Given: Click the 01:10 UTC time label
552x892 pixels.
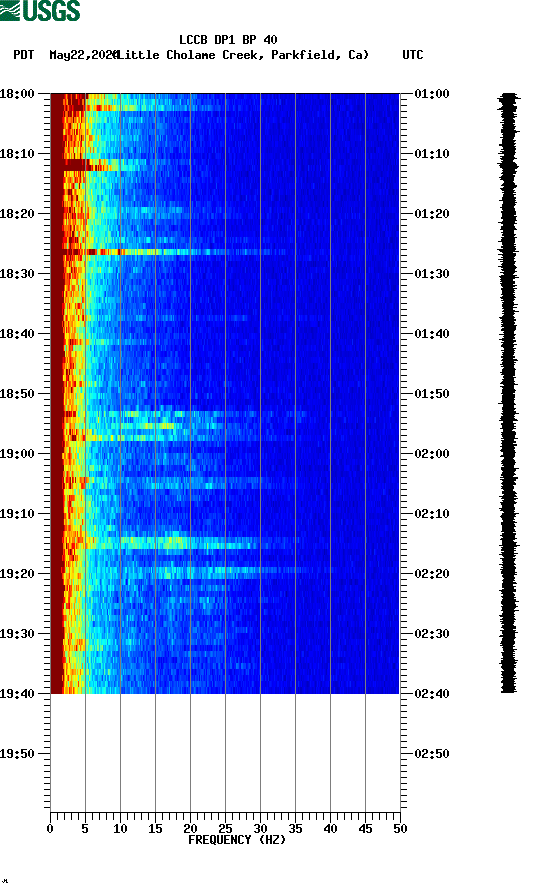Looking at the screenshot, I should pyautogui.click(x=432, y=154).
